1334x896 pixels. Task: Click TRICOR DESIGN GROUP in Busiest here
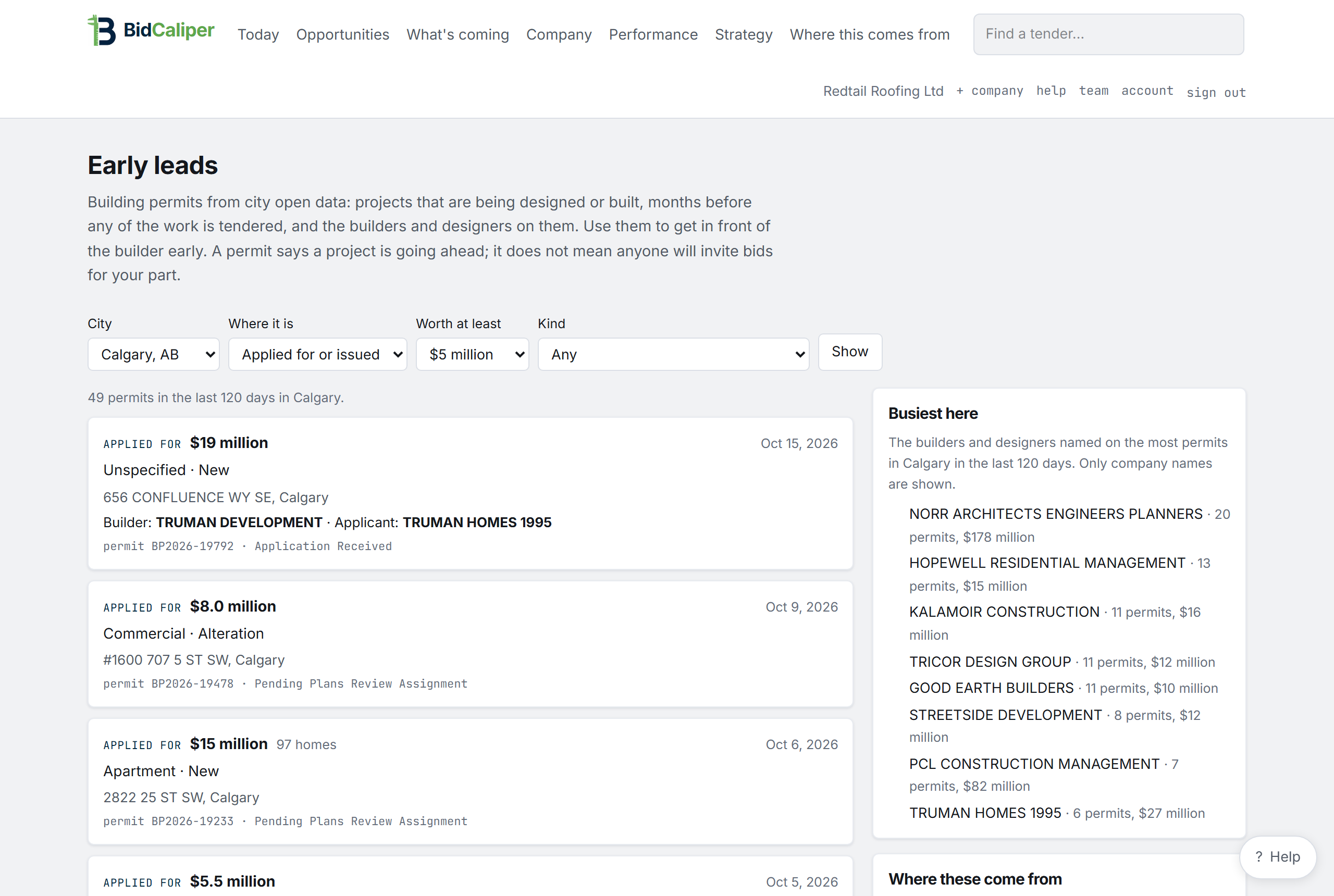(x=990, y=662)
